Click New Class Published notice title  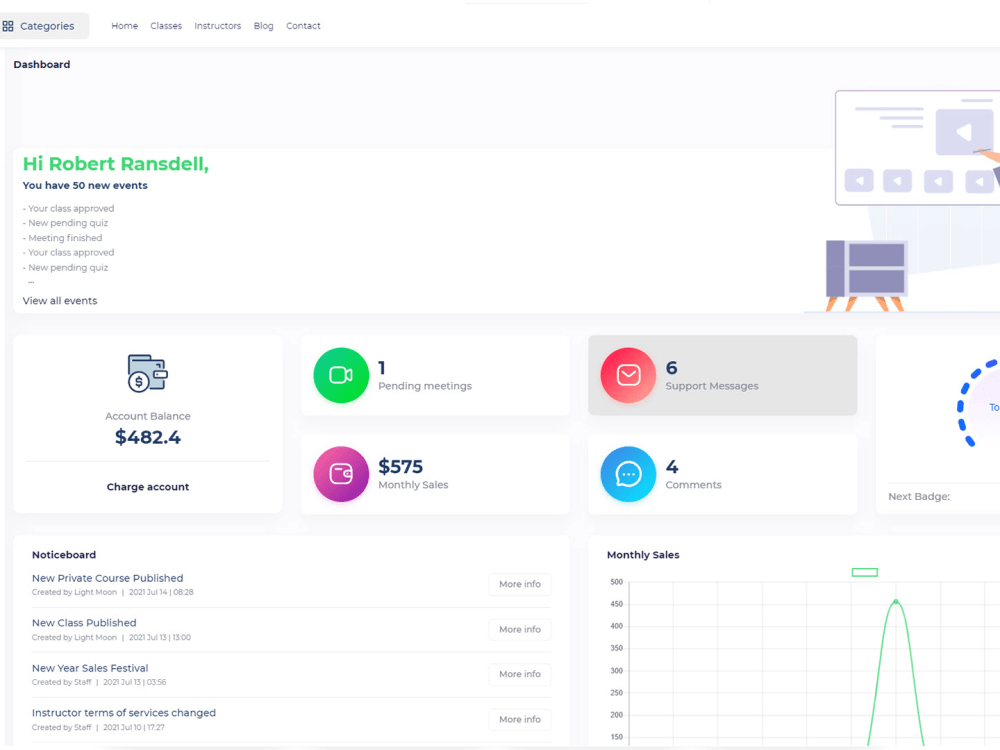pos(84,623)
